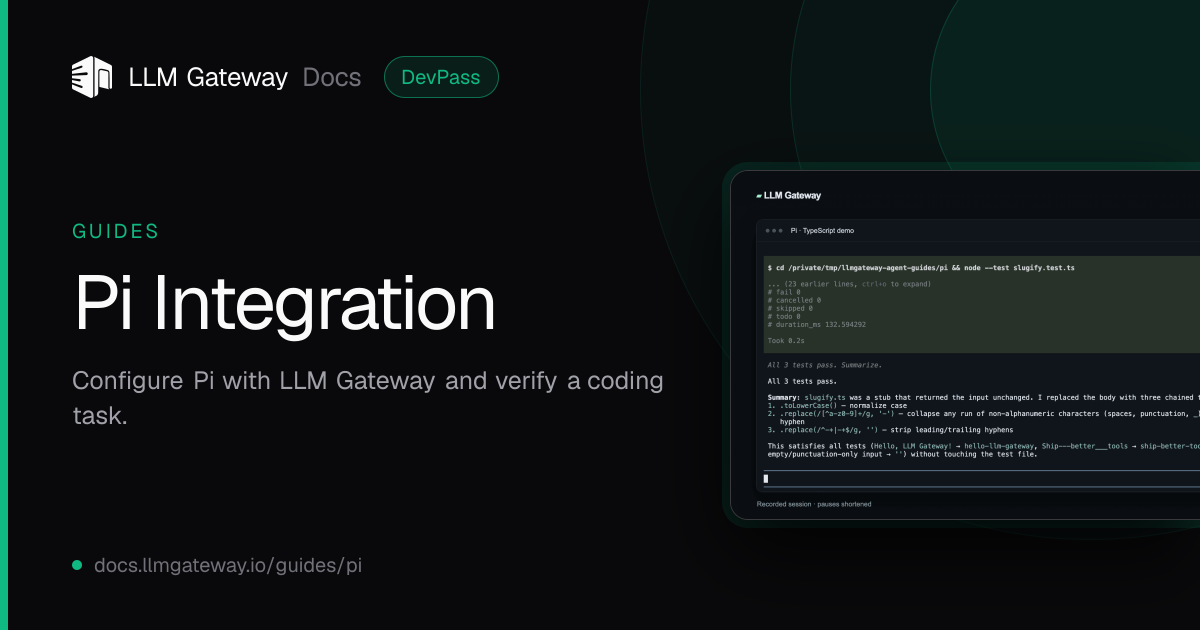Screen dimensions: 1200x630
Task: Click 'Recorded session · pauses shortened' caption
Action: (x=814, y=504)
